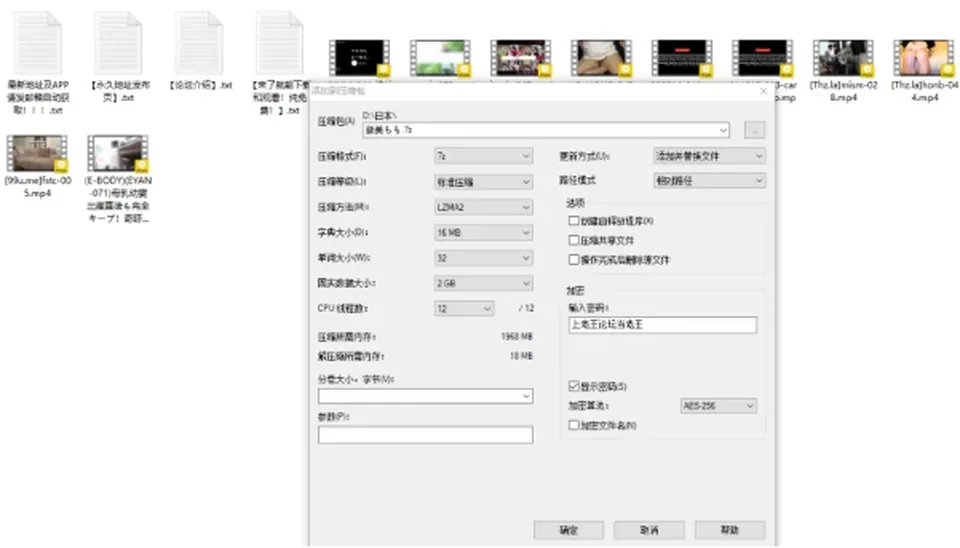Click the 取消 button

point(649,530)
